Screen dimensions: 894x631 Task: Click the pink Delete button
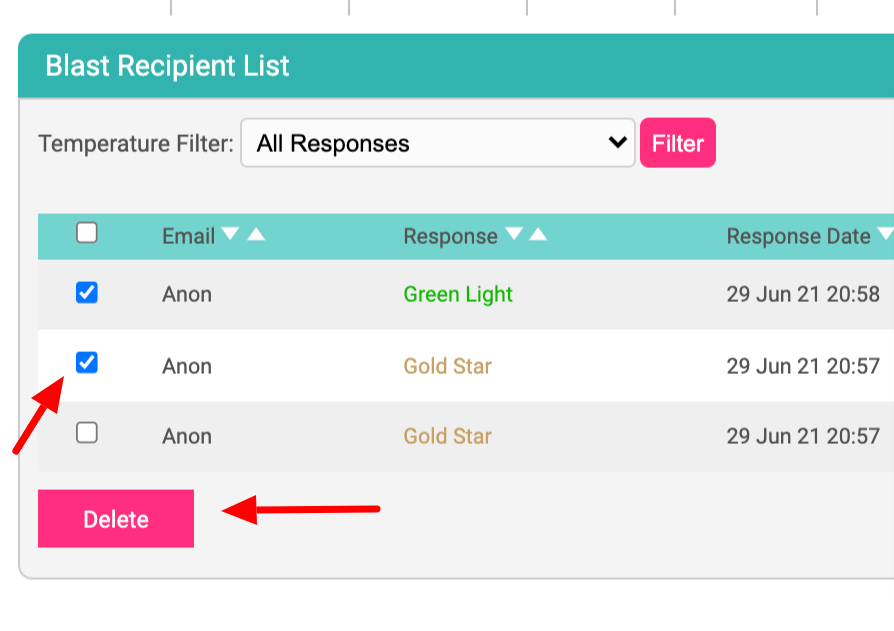click(x=116, y=519)
